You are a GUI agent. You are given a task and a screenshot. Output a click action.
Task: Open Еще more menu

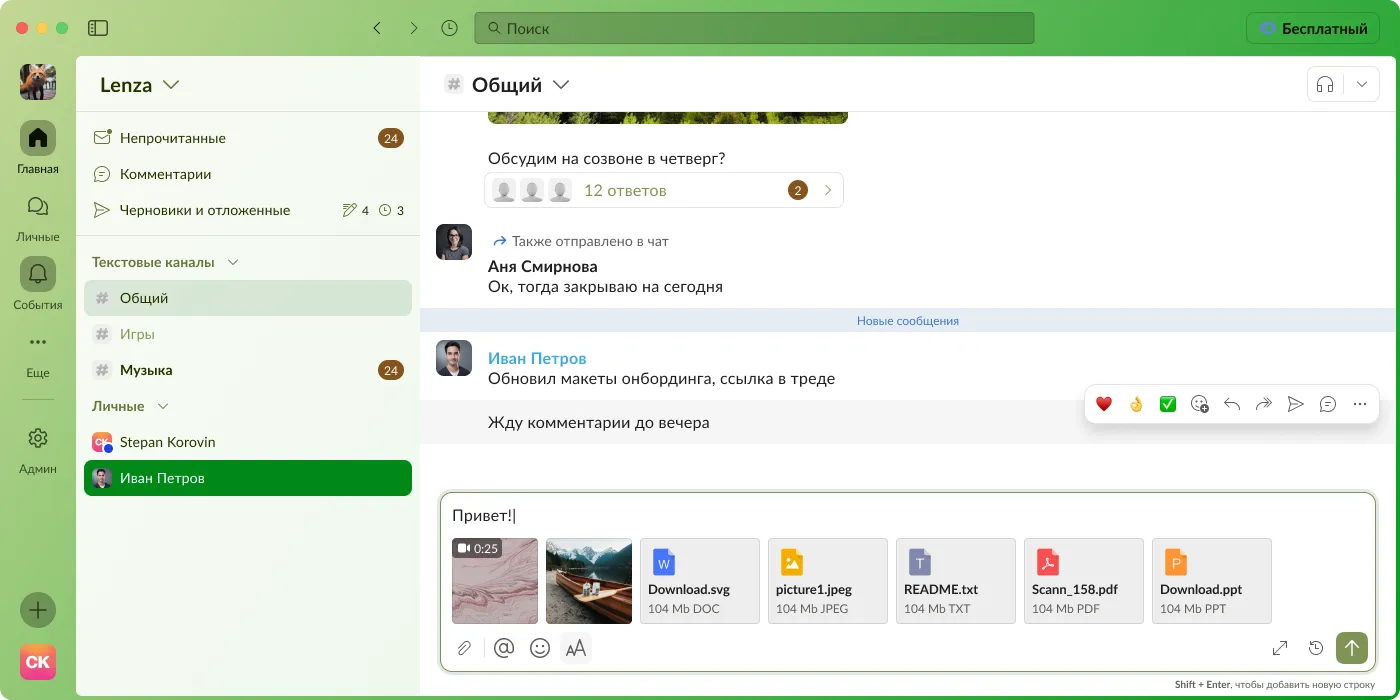pos(38,352)
